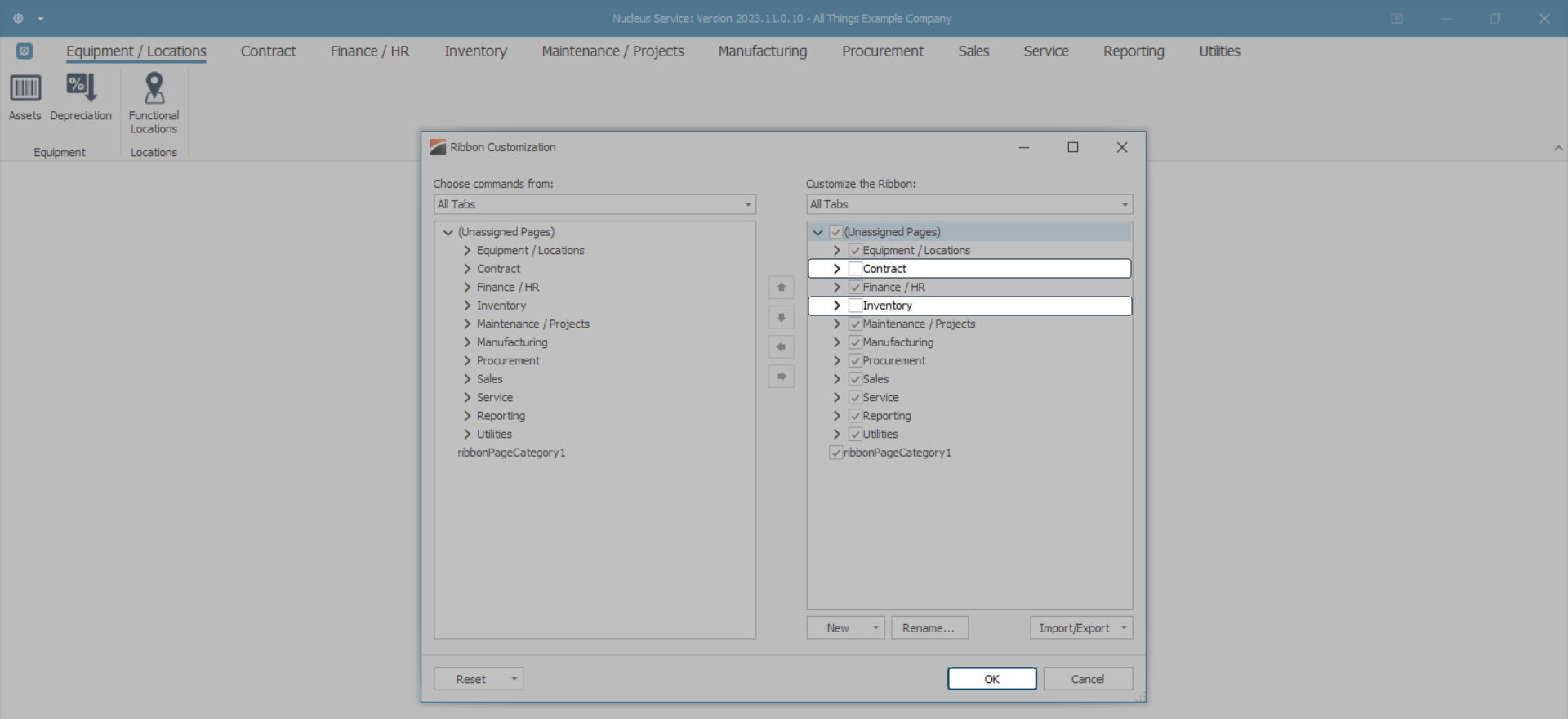This screenshot has width=1568, height=719.
Task: Expand Equipment / Locations in the left tree
Action: tap(467, 251)
